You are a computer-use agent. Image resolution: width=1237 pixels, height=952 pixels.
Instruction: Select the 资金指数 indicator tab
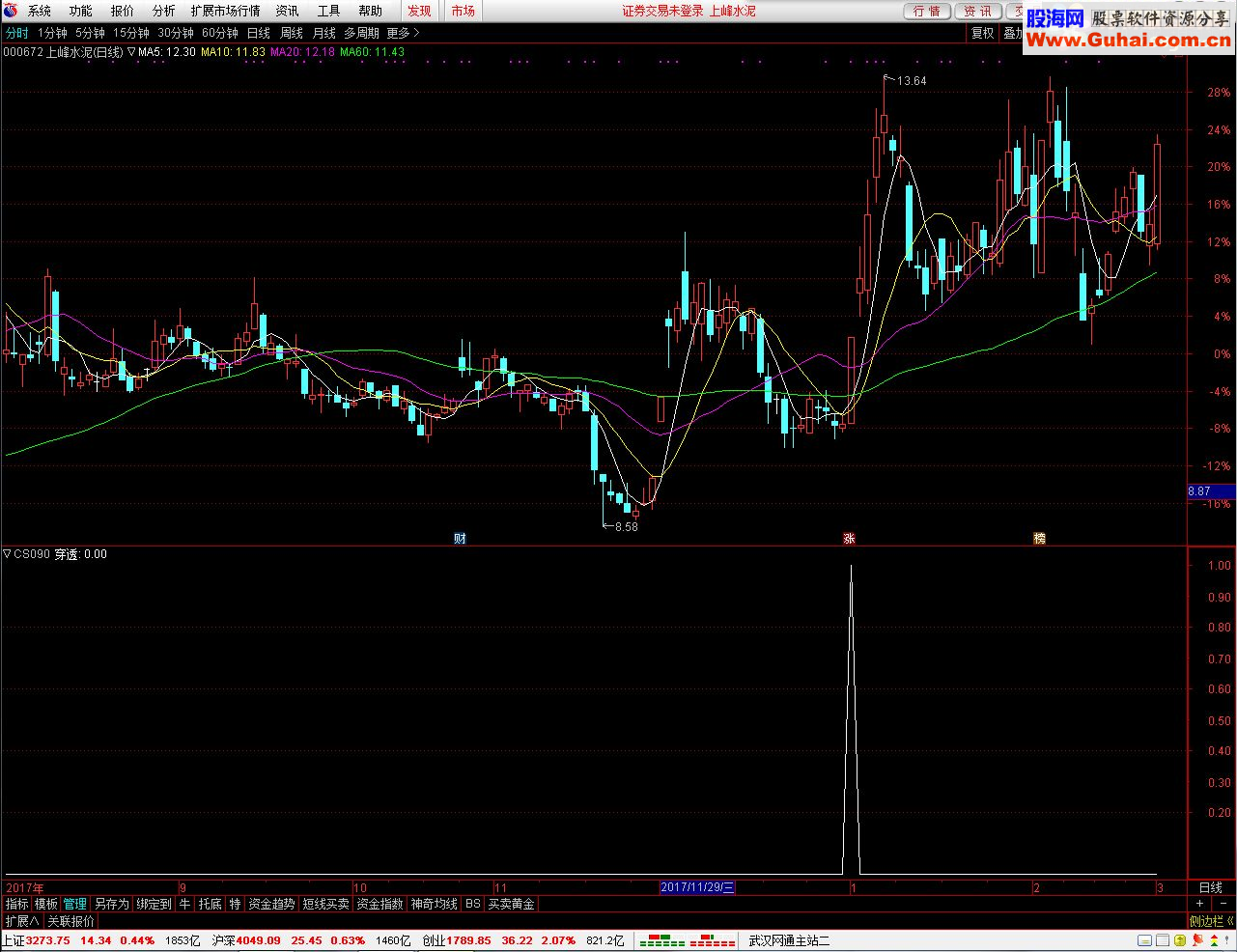point(380,905)
